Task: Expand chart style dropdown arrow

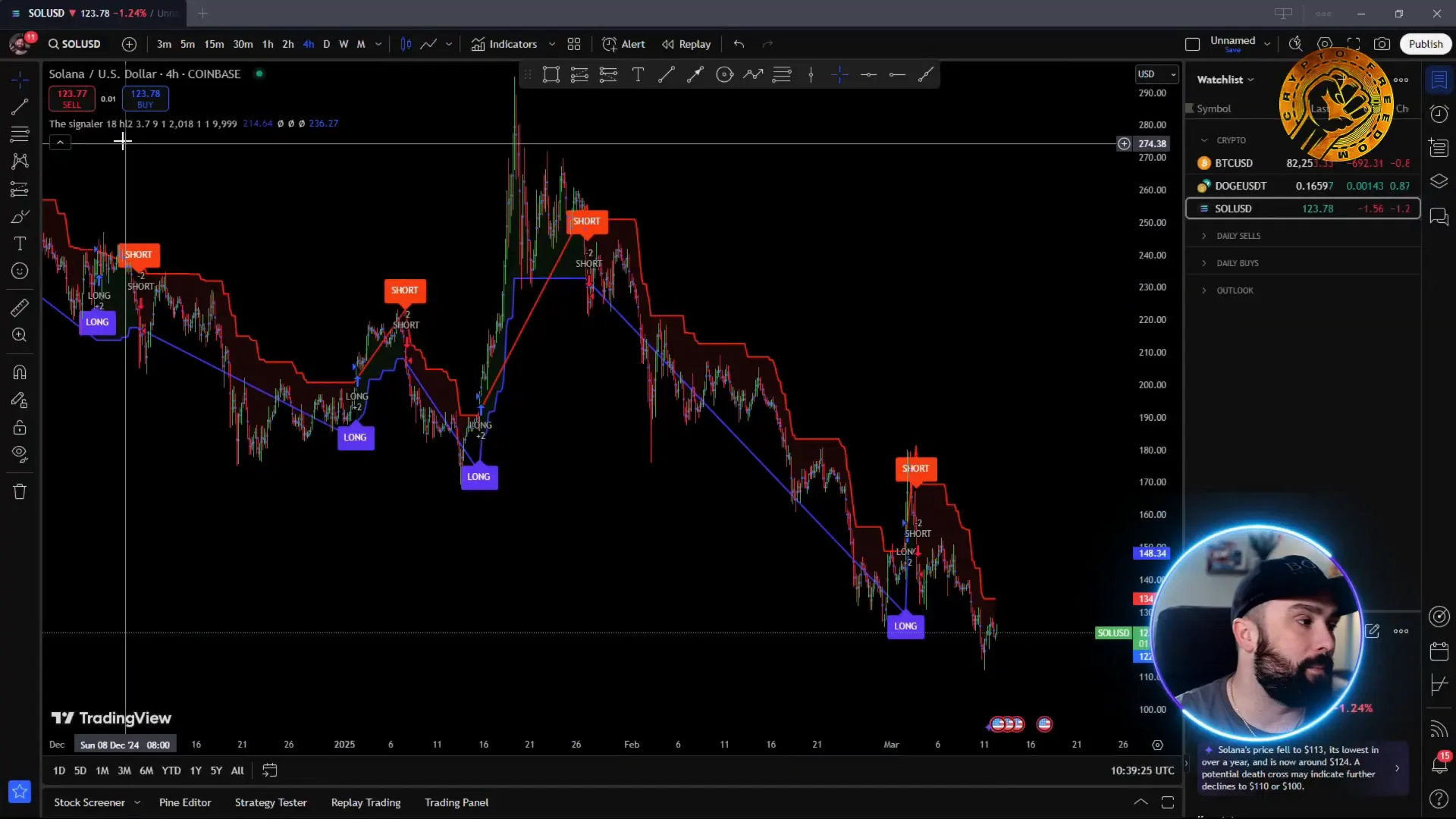Action: [x=449, y=44]
